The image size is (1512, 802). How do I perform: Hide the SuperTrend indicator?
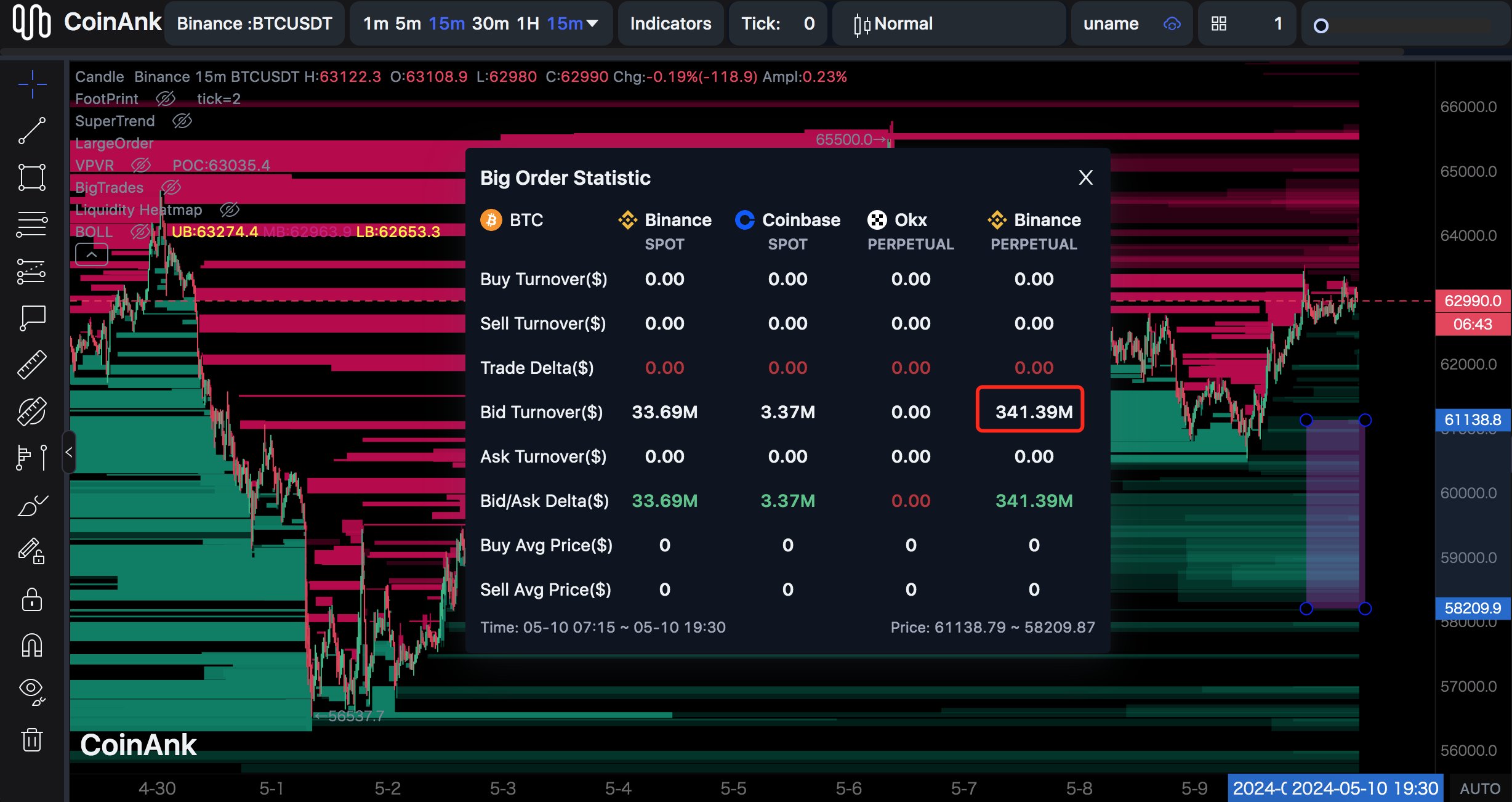click(182, 121)
